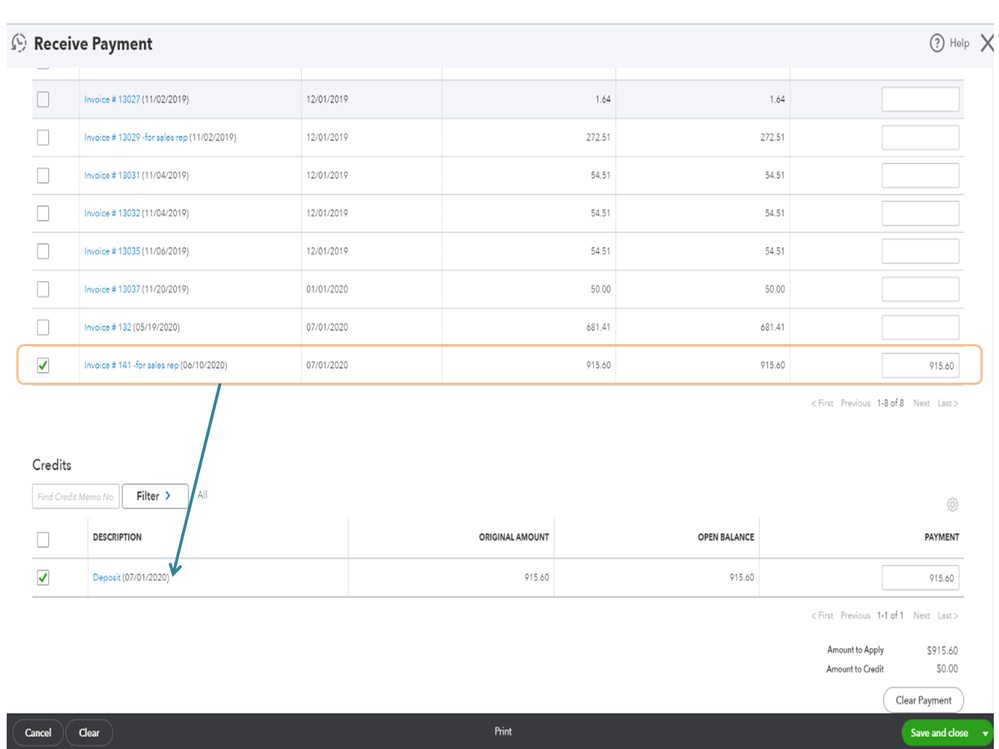Go to First page of credits list
Screen dimensions: 999x749
coord(822,615)
